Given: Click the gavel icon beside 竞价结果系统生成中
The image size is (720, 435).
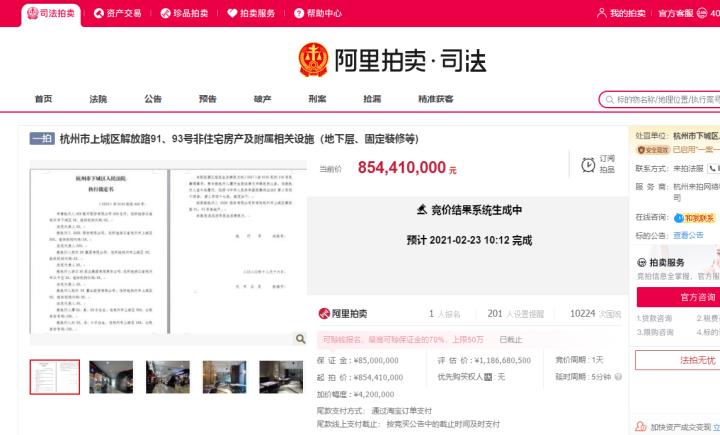Looking at the screenshot, I should 422,210.
